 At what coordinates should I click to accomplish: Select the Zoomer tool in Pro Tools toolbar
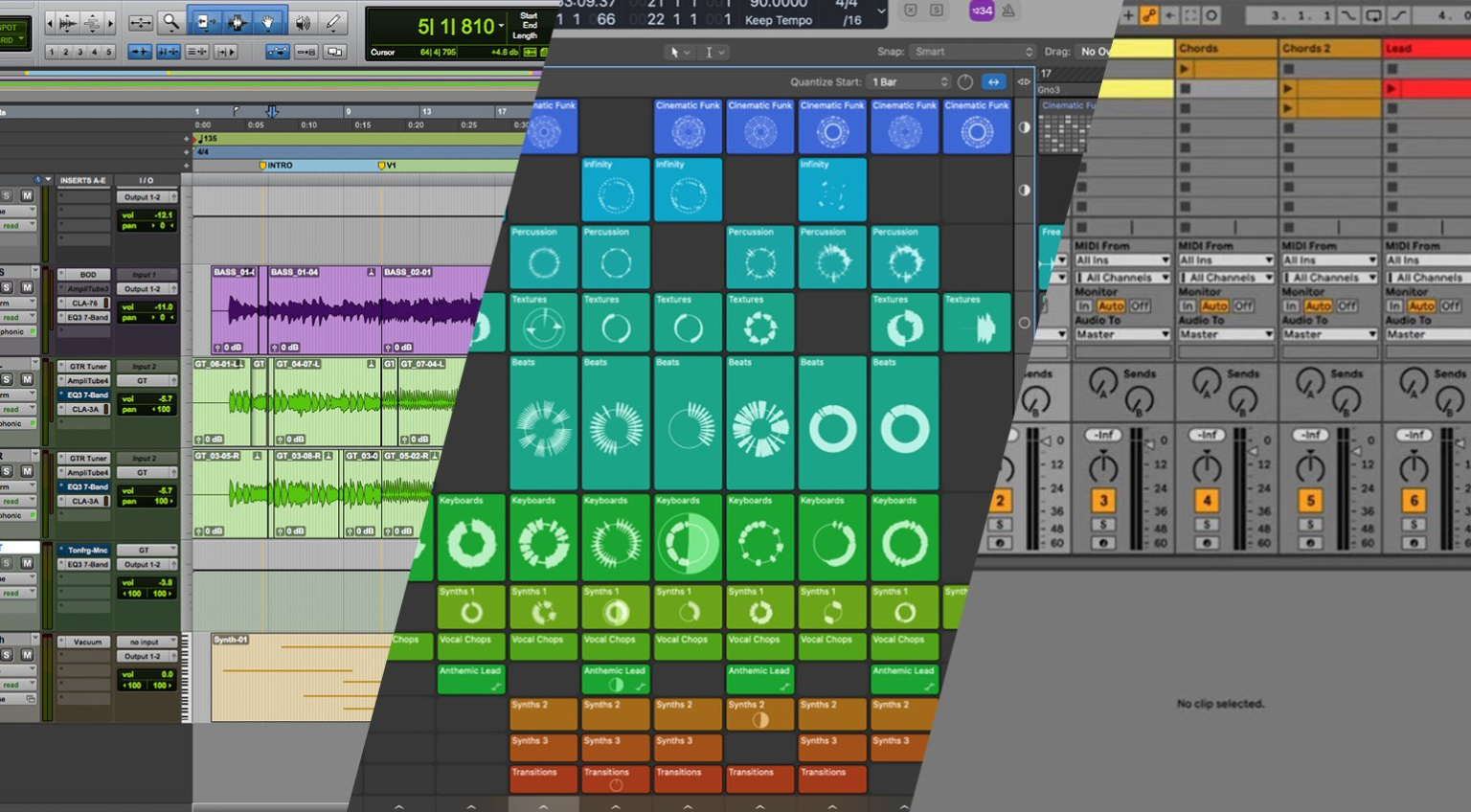coord(170,22)
